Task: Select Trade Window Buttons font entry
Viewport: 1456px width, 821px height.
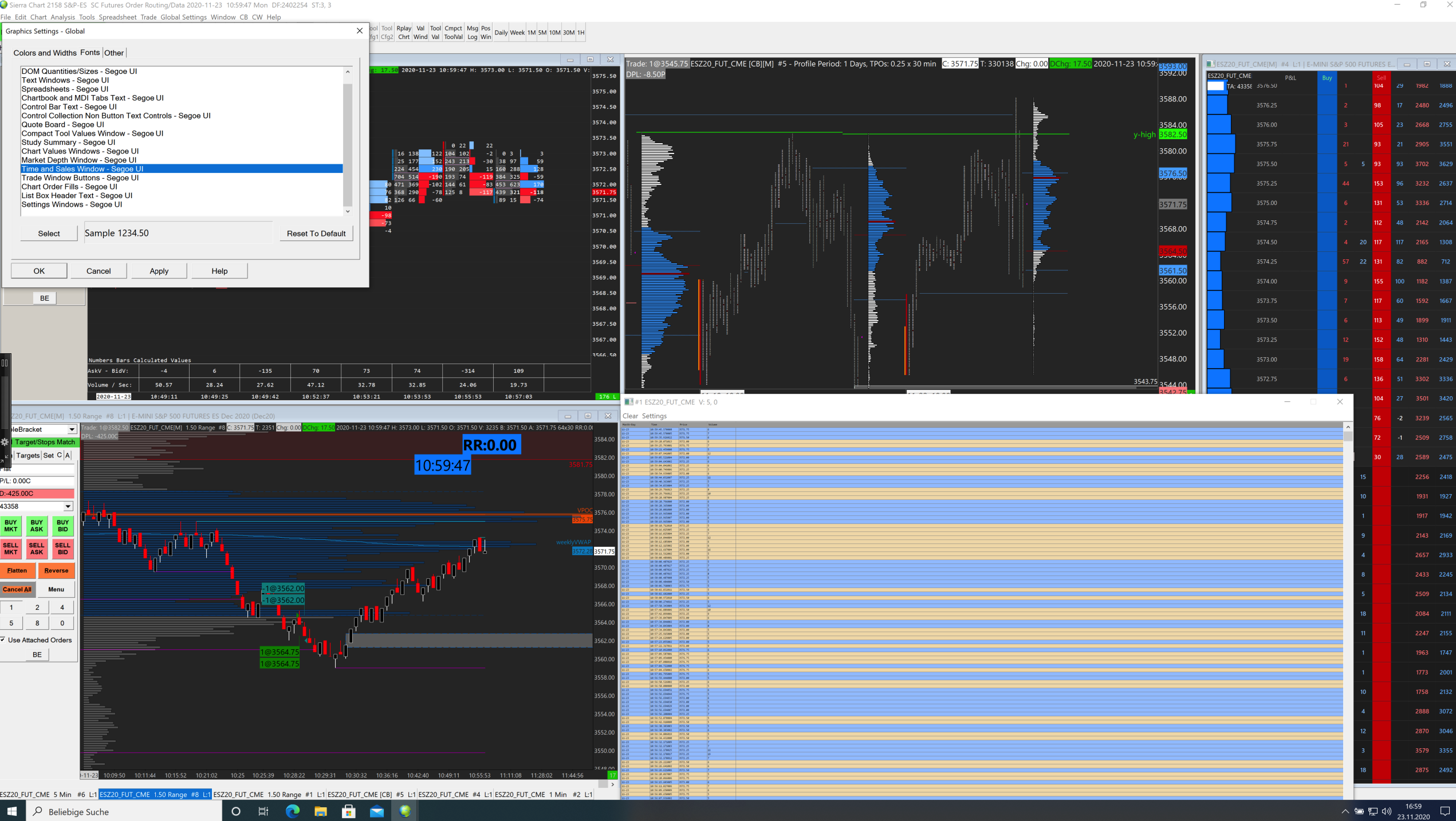Action: [80, 177]
